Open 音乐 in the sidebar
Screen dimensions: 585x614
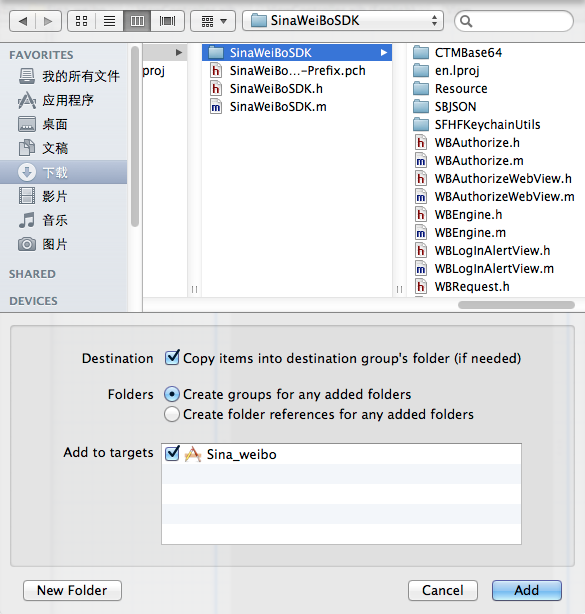(x=63, y=220)
